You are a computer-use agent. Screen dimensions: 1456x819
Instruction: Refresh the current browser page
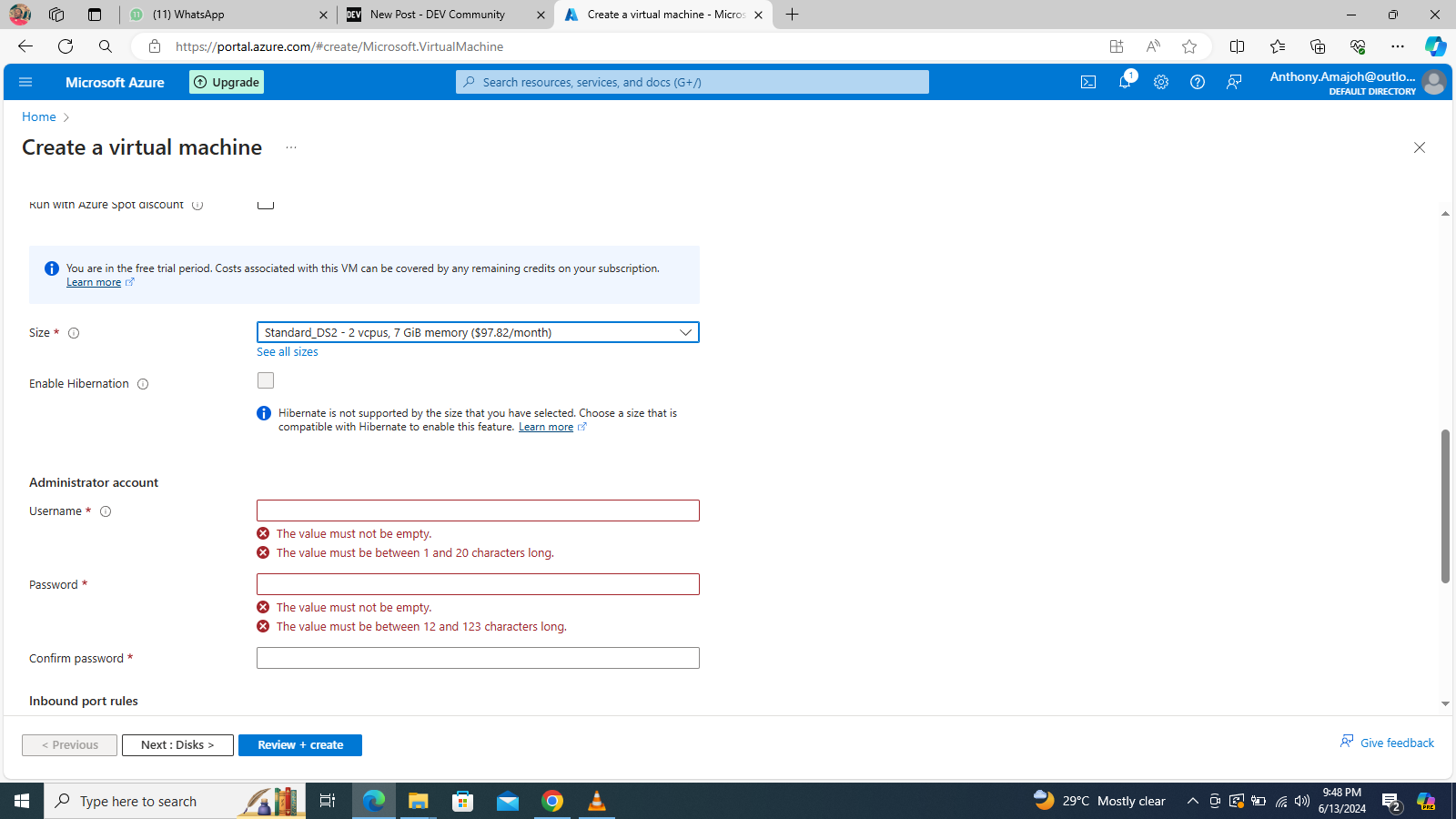coord(66,46)
